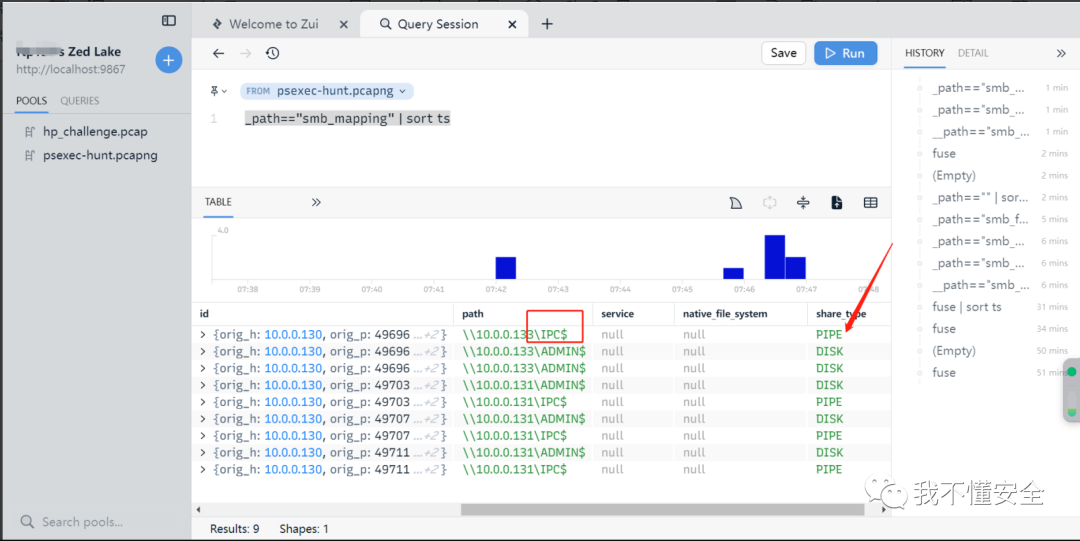Click the pin icon beside FROM
Image resolution: width=1080 pixels, height=541 pixels.
point(218,91)
